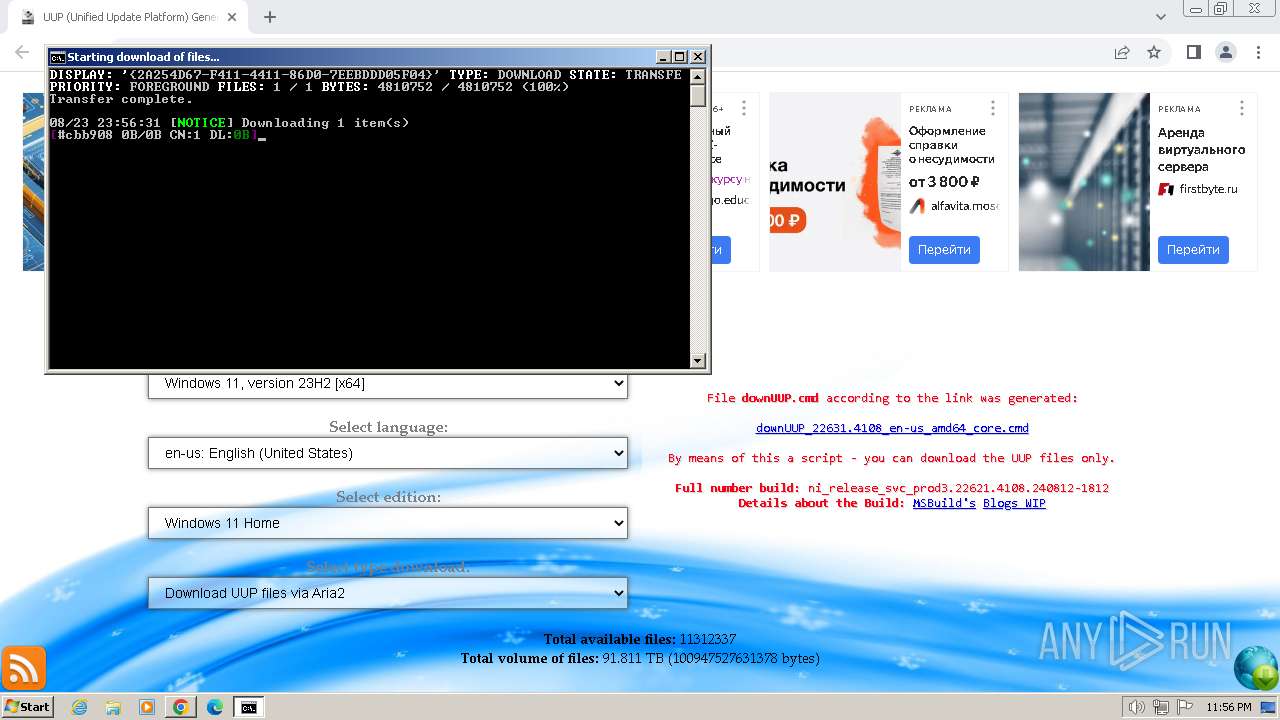Image resolution: width=1280 pixels, height=720 pixels.
Task: Click console scrollbar thumb
Action: [698, 95]
